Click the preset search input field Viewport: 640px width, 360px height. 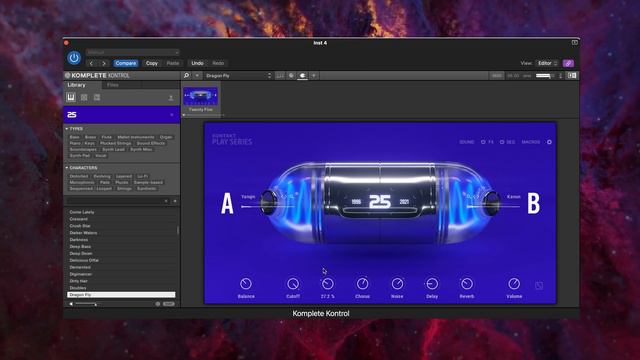point(117,201)
